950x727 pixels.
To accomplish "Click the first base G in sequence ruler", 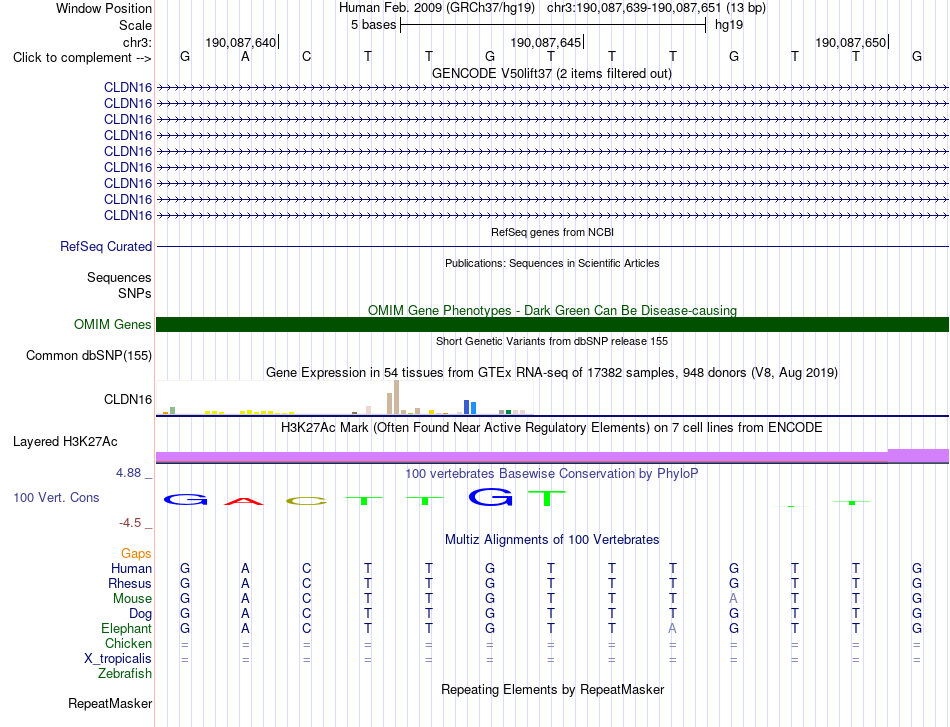I will (185, 56).
